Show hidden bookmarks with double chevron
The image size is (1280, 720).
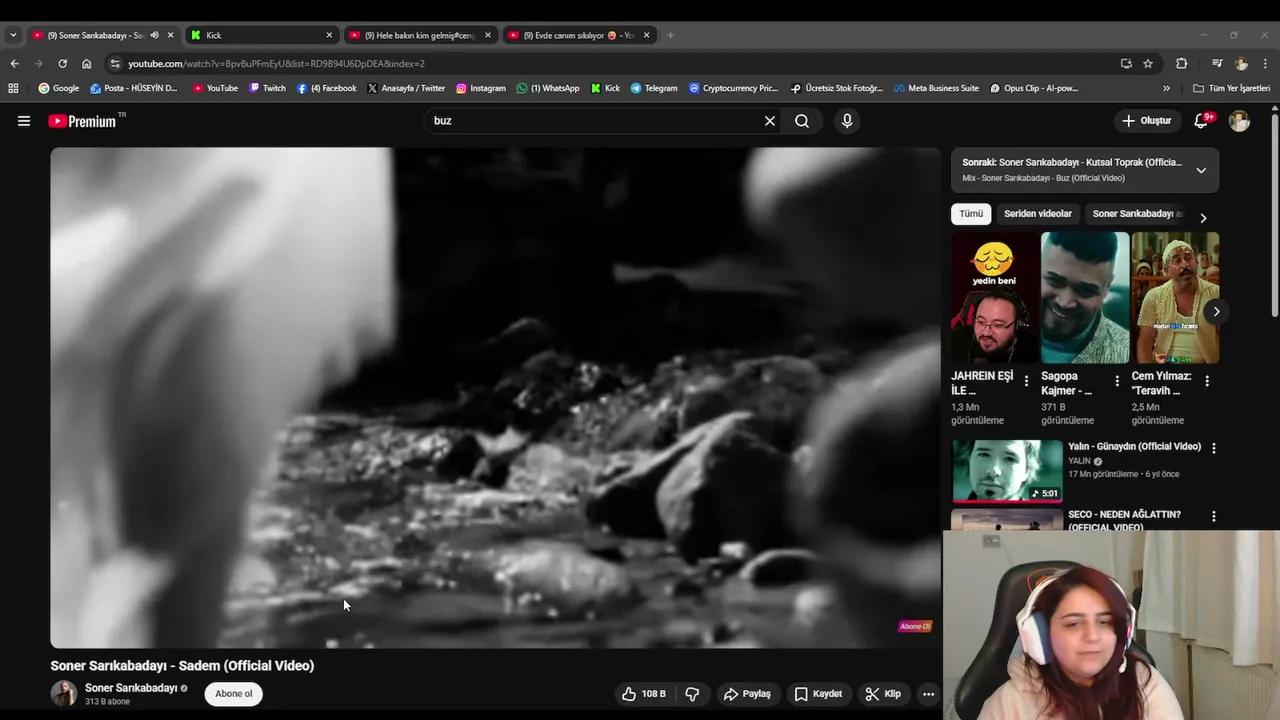[1166, 88]
